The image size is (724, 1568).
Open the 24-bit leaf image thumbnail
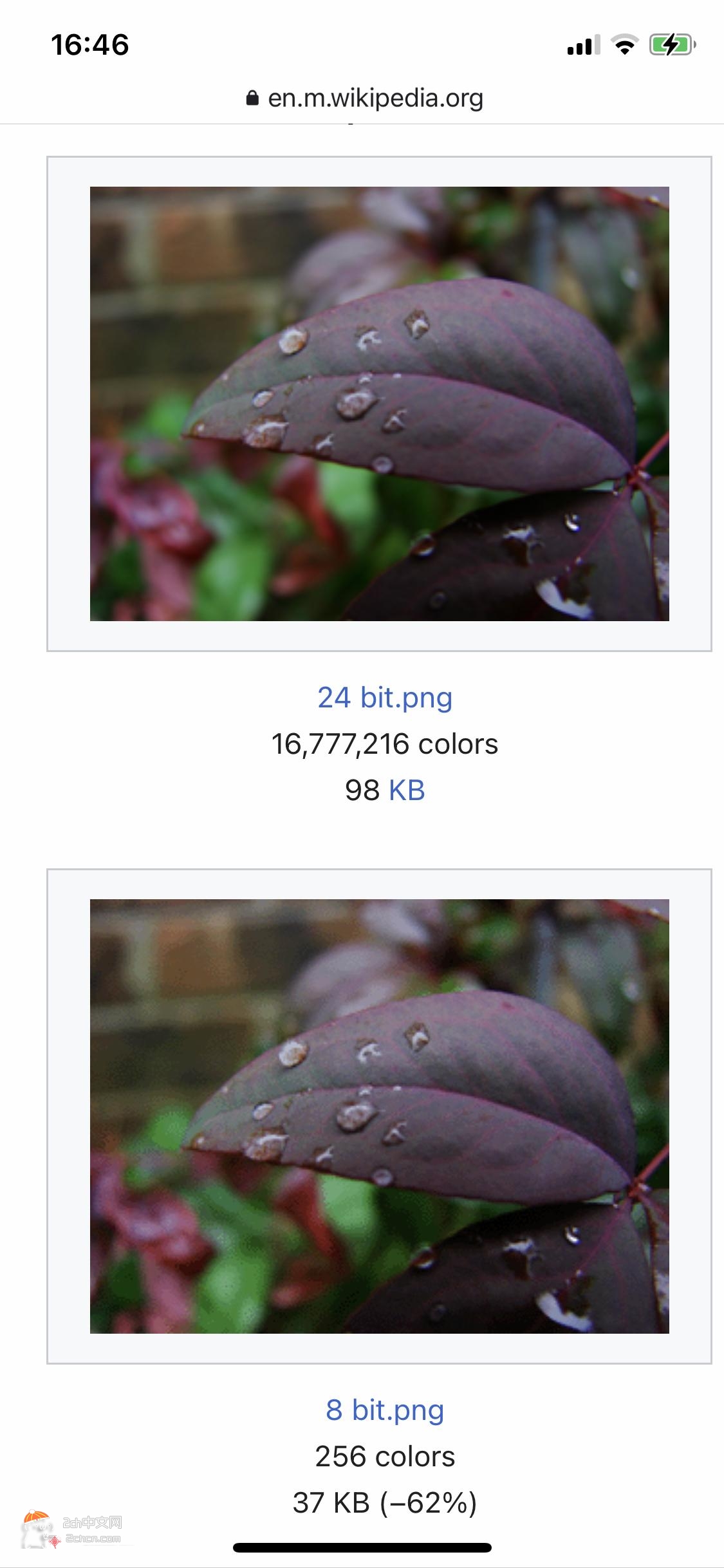click(380, 404)
